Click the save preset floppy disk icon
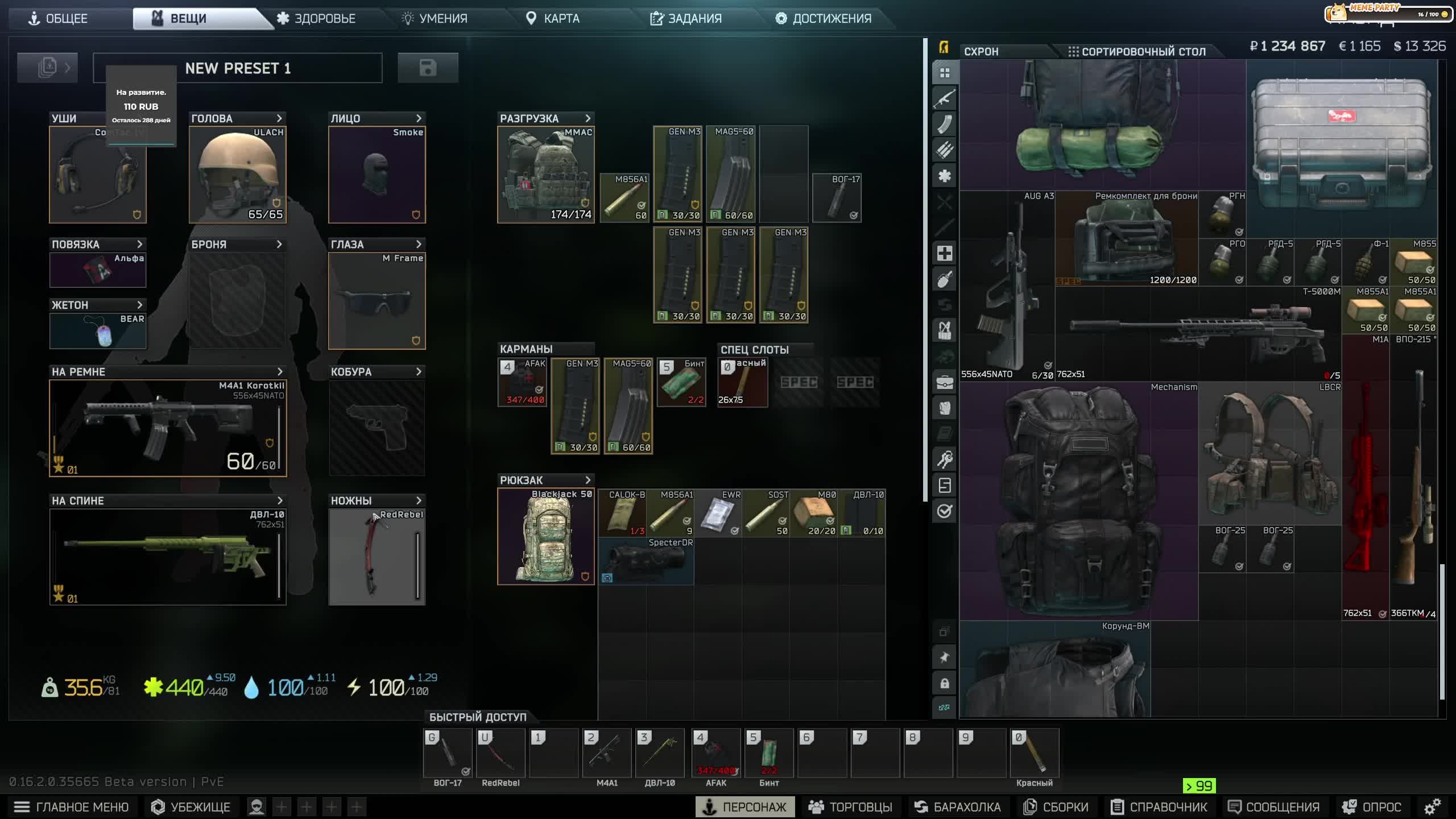This screenshot has width=1456, height=819. point(428,68)
